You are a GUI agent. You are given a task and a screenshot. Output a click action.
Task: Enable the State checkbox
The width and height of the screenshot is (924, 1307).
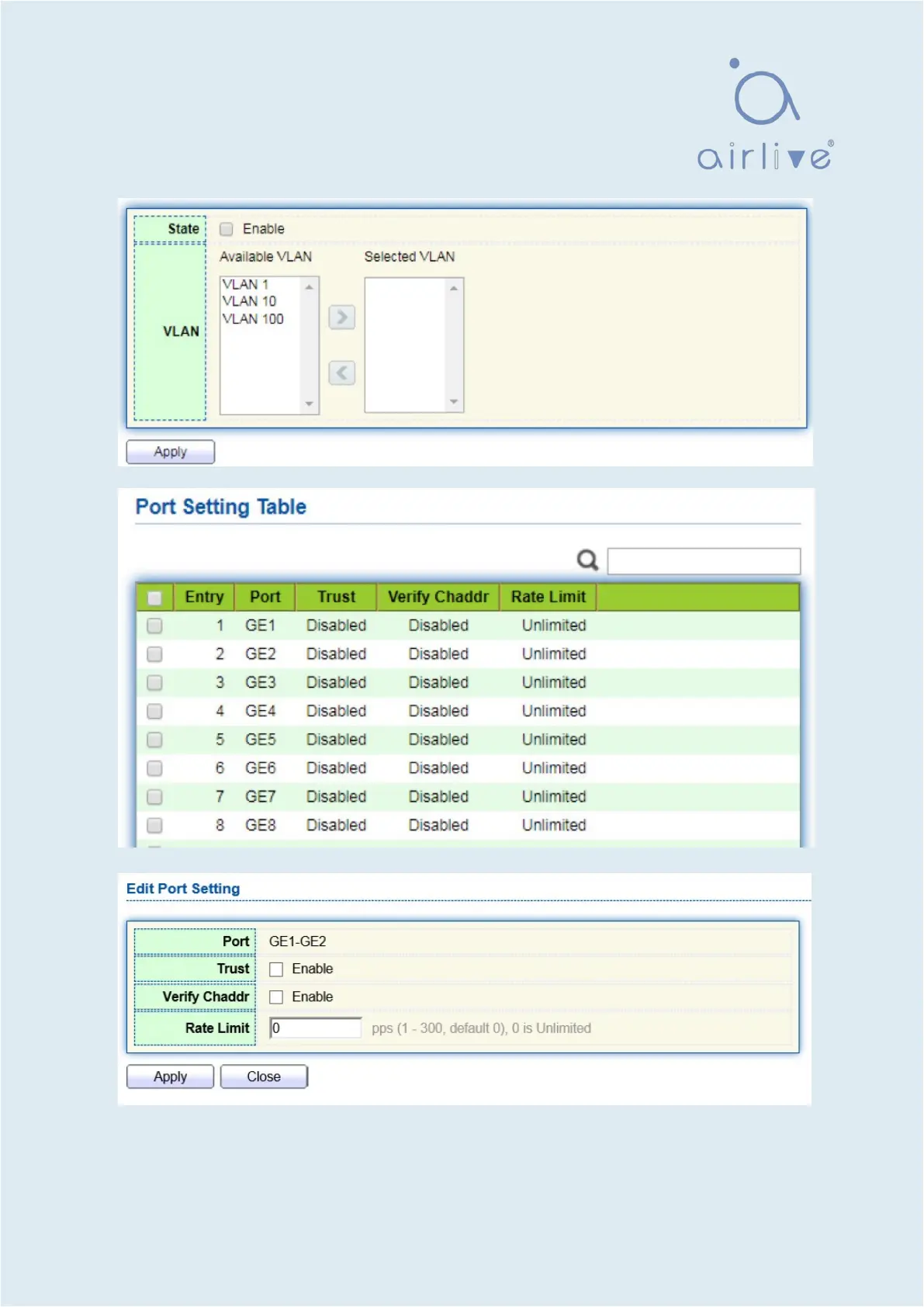227,229
